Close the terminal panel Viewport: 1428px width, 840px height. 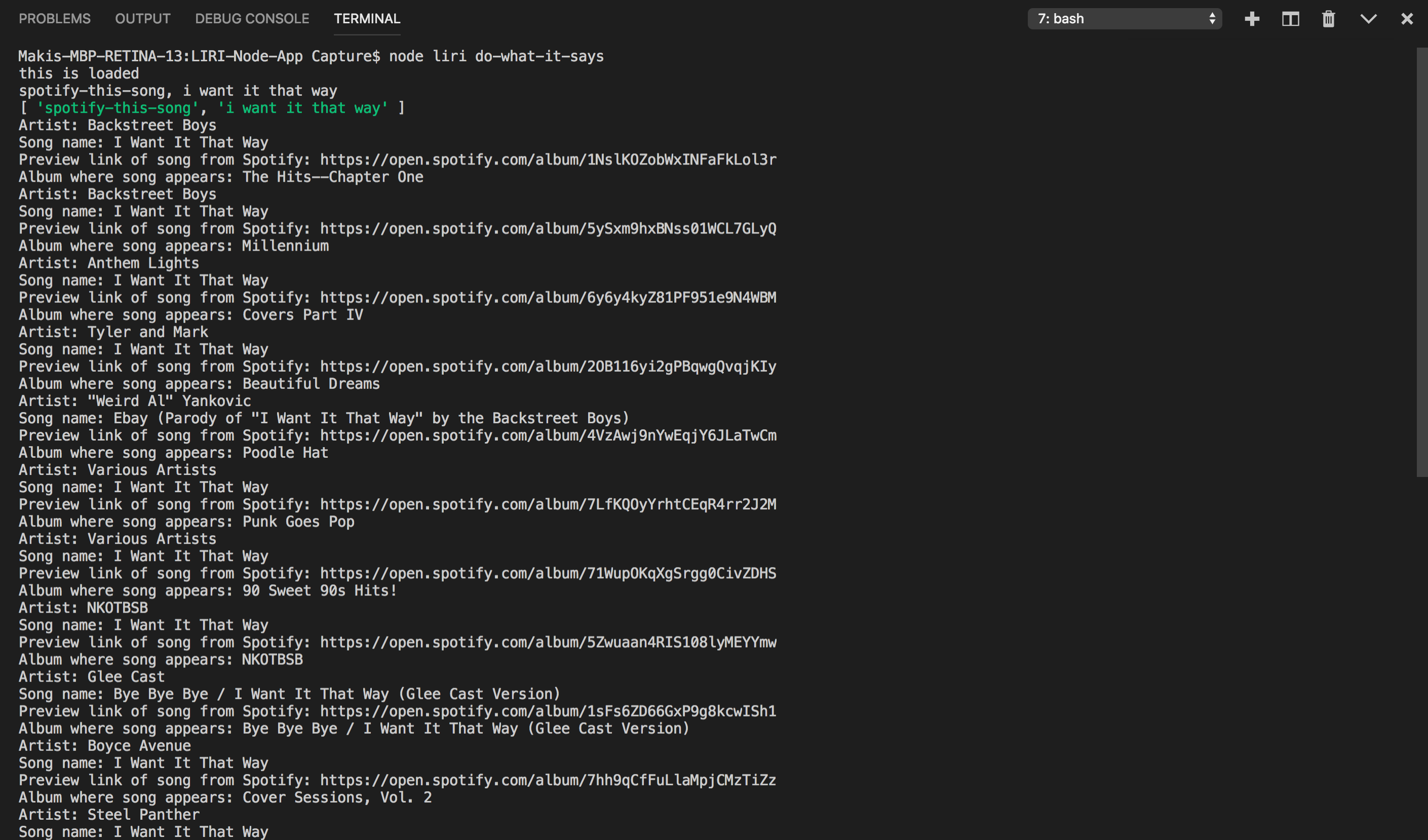[1406, 19]
